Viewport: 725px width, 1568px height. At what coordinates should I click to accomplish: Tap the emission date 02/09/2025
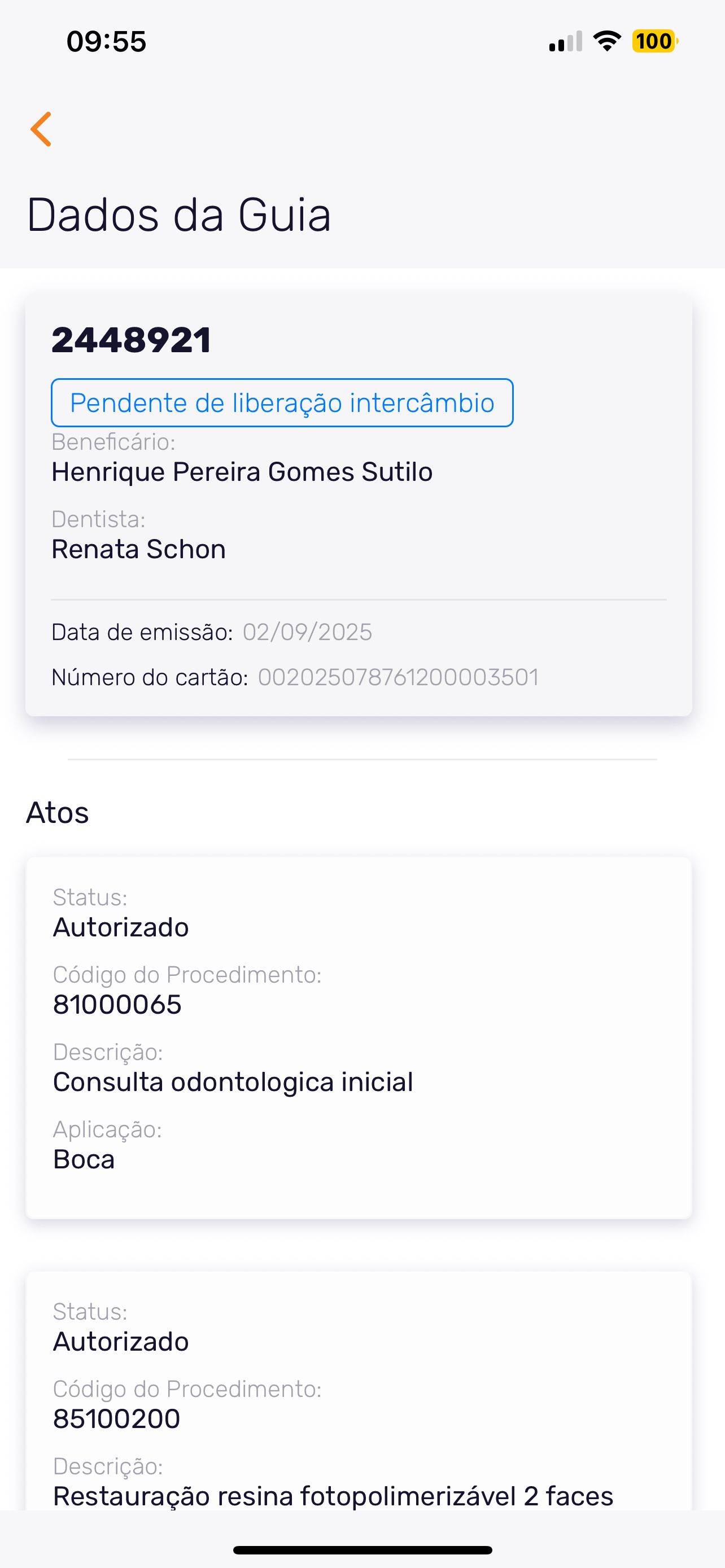307,632
